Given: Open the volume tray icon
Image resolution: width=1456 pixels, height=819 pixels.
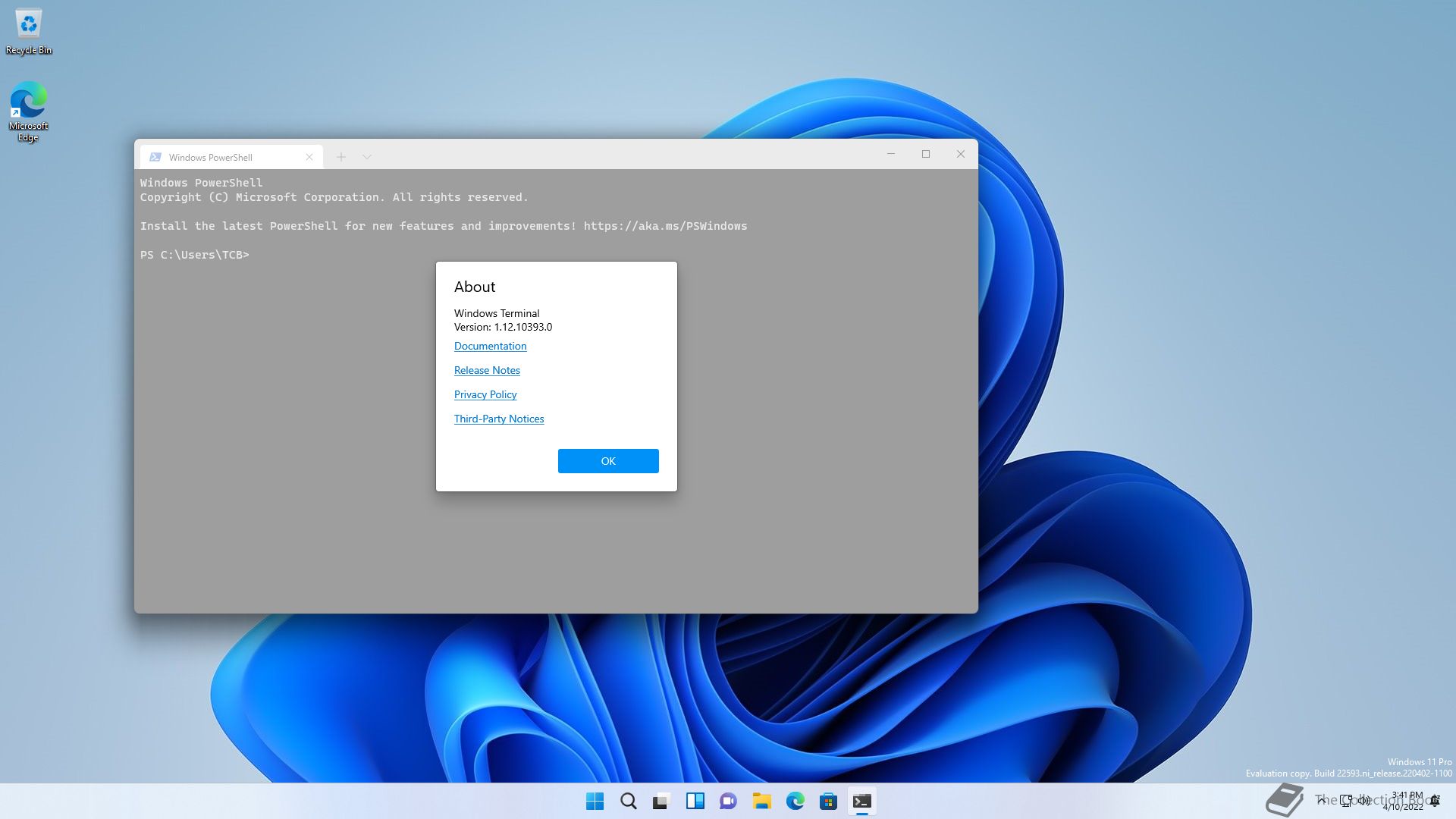Looking at the screenshot, I should (1364, 800).
